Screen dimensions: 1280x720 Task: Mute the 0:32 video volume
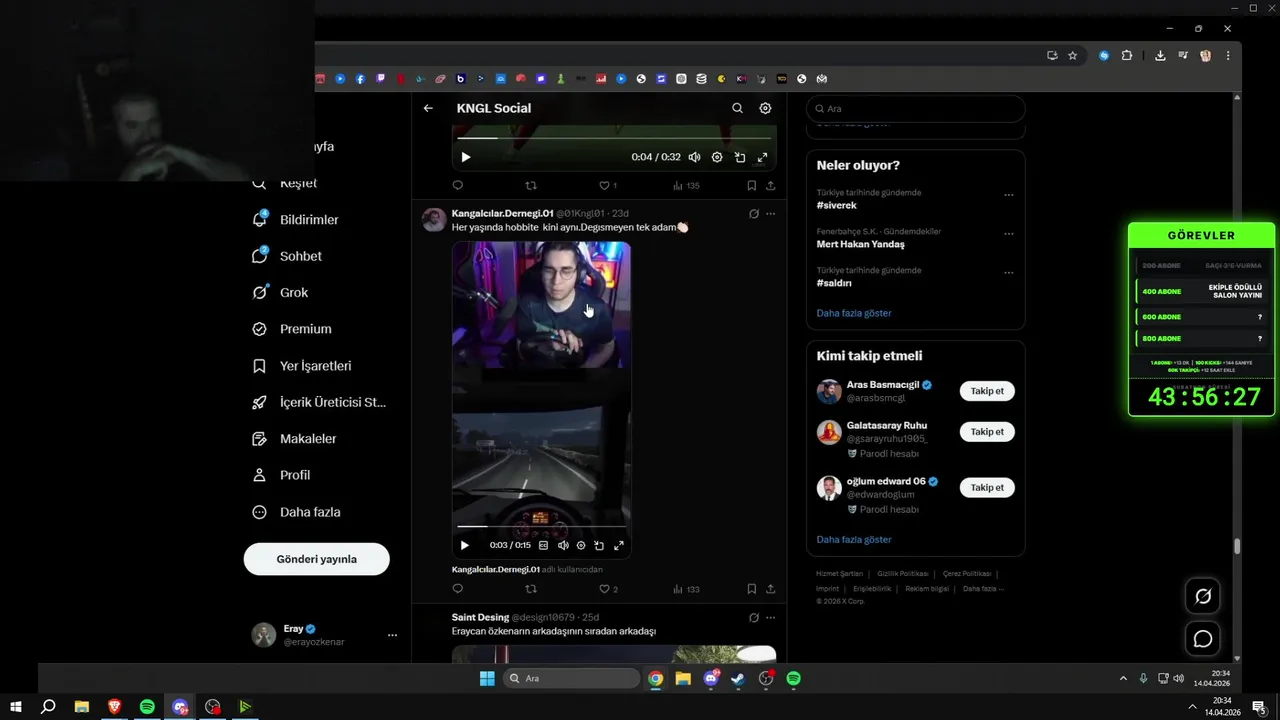[694, 157]
